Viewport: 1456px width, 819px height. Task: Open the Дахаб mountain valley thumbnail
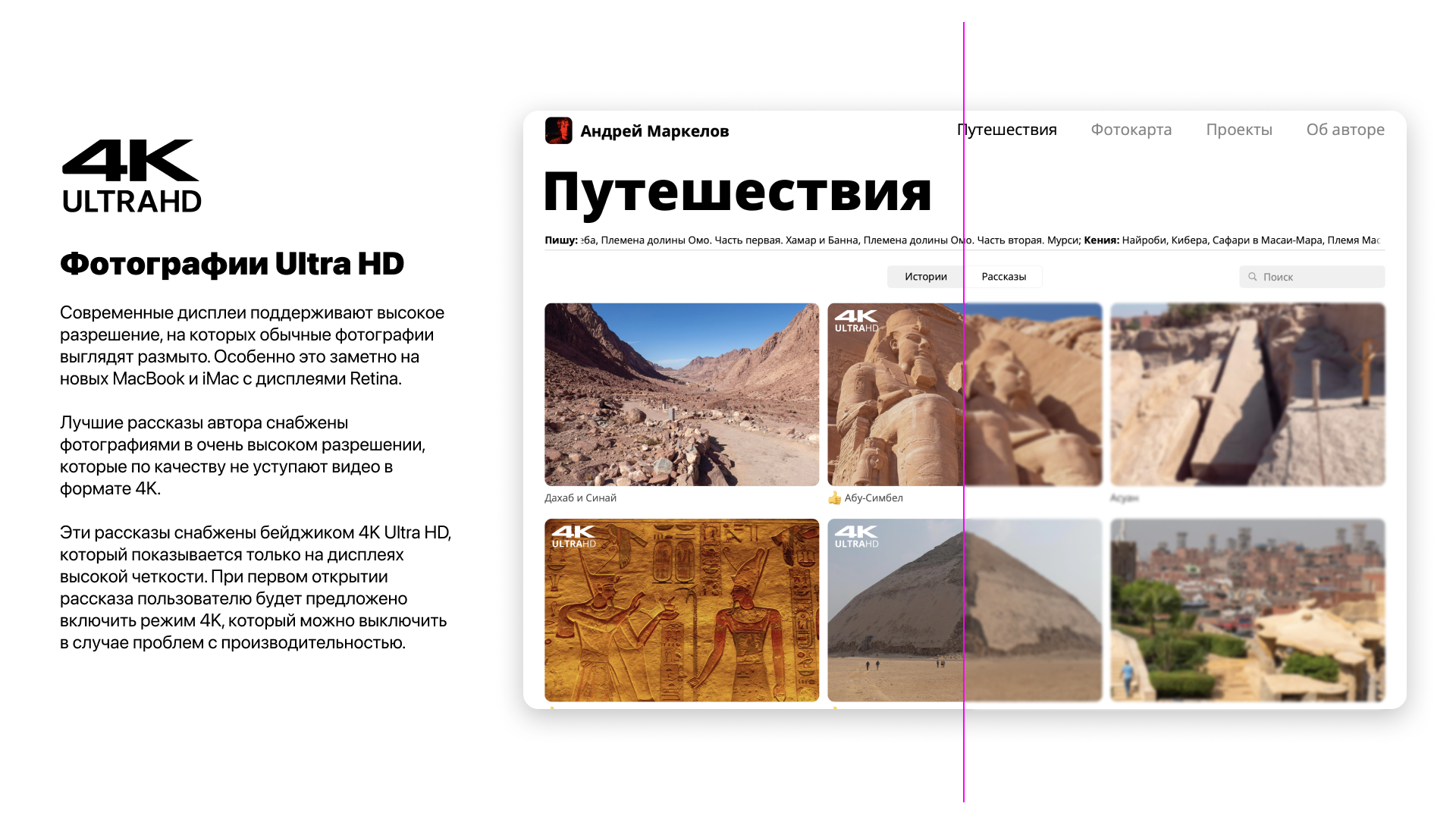681,394
